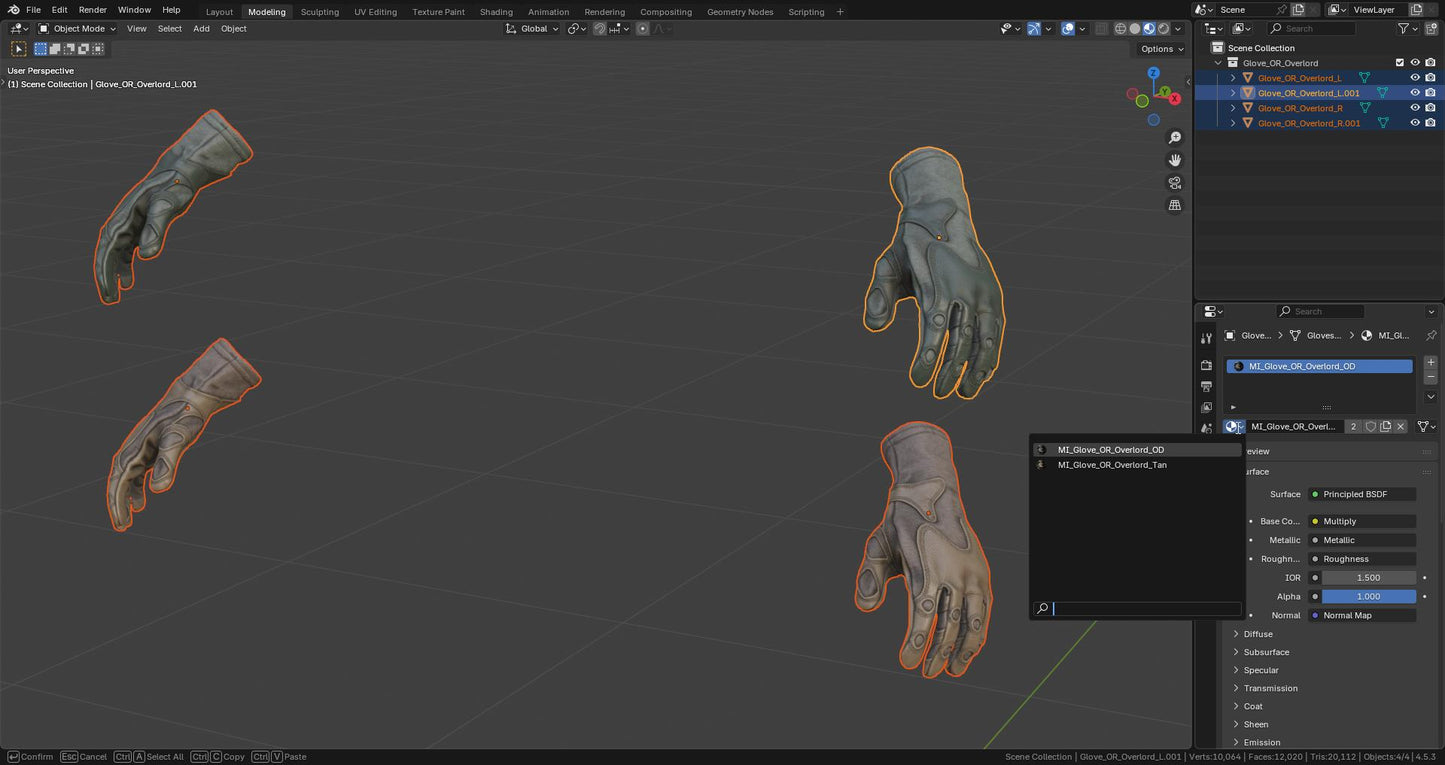Click the Alpha value slider

pos(1368,597)
